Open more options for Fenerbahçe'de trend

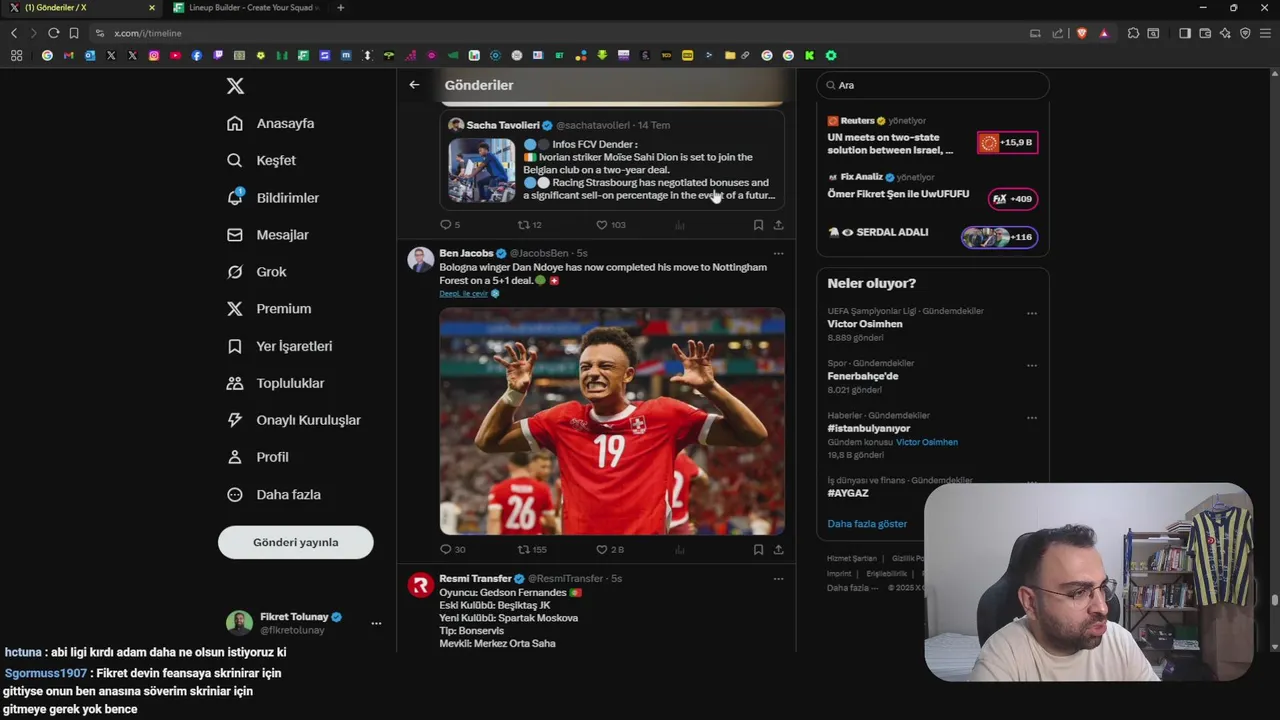click(x=1032, y=365)
